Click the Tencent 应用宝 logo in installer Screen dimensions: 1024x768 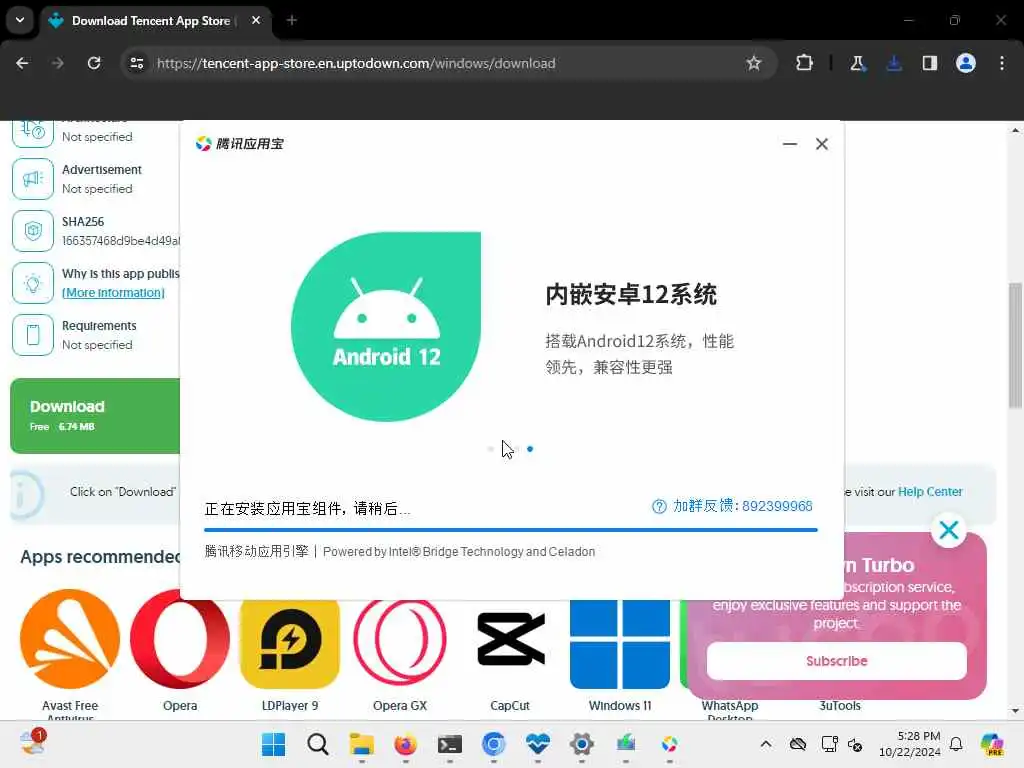[240, 144]
